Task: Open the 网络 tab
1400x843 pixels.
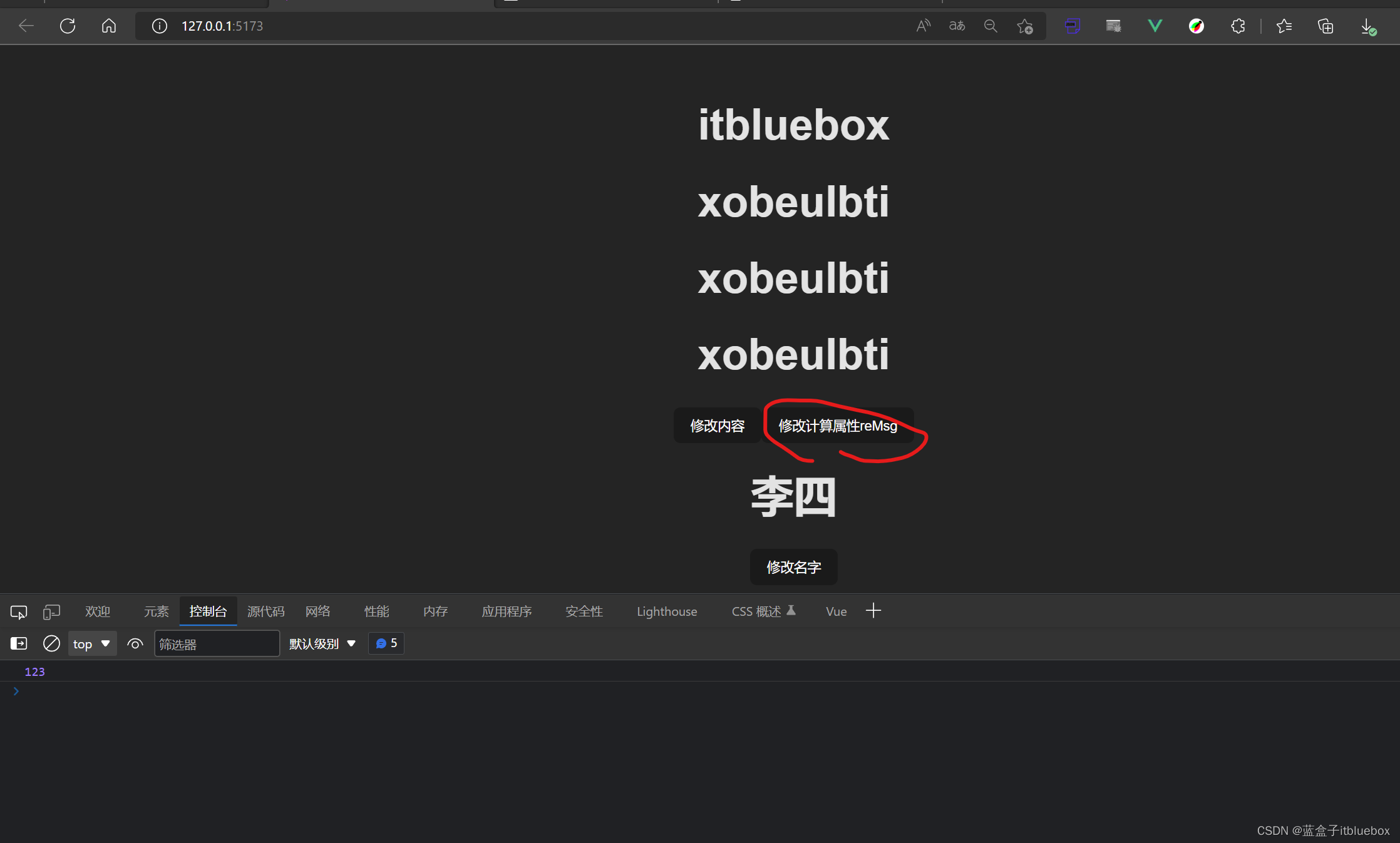Action: [318, 611]
